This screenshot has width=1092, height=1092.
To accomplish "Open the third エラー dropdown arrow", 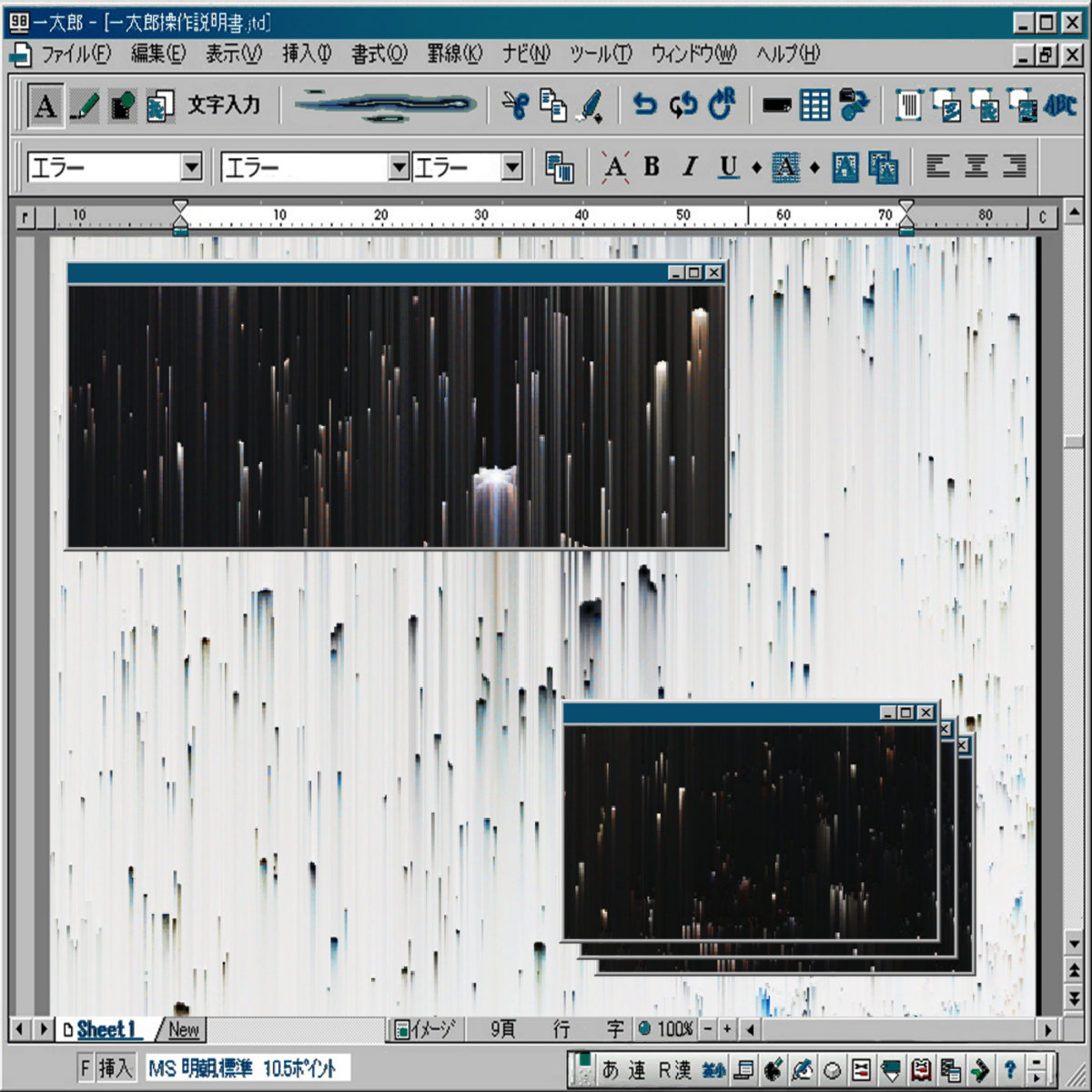I will point(512,167).
